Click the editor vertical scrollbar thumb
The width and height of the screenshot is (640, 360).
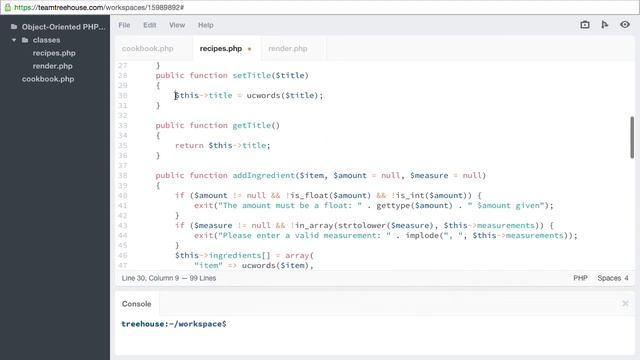click(632, 137)
